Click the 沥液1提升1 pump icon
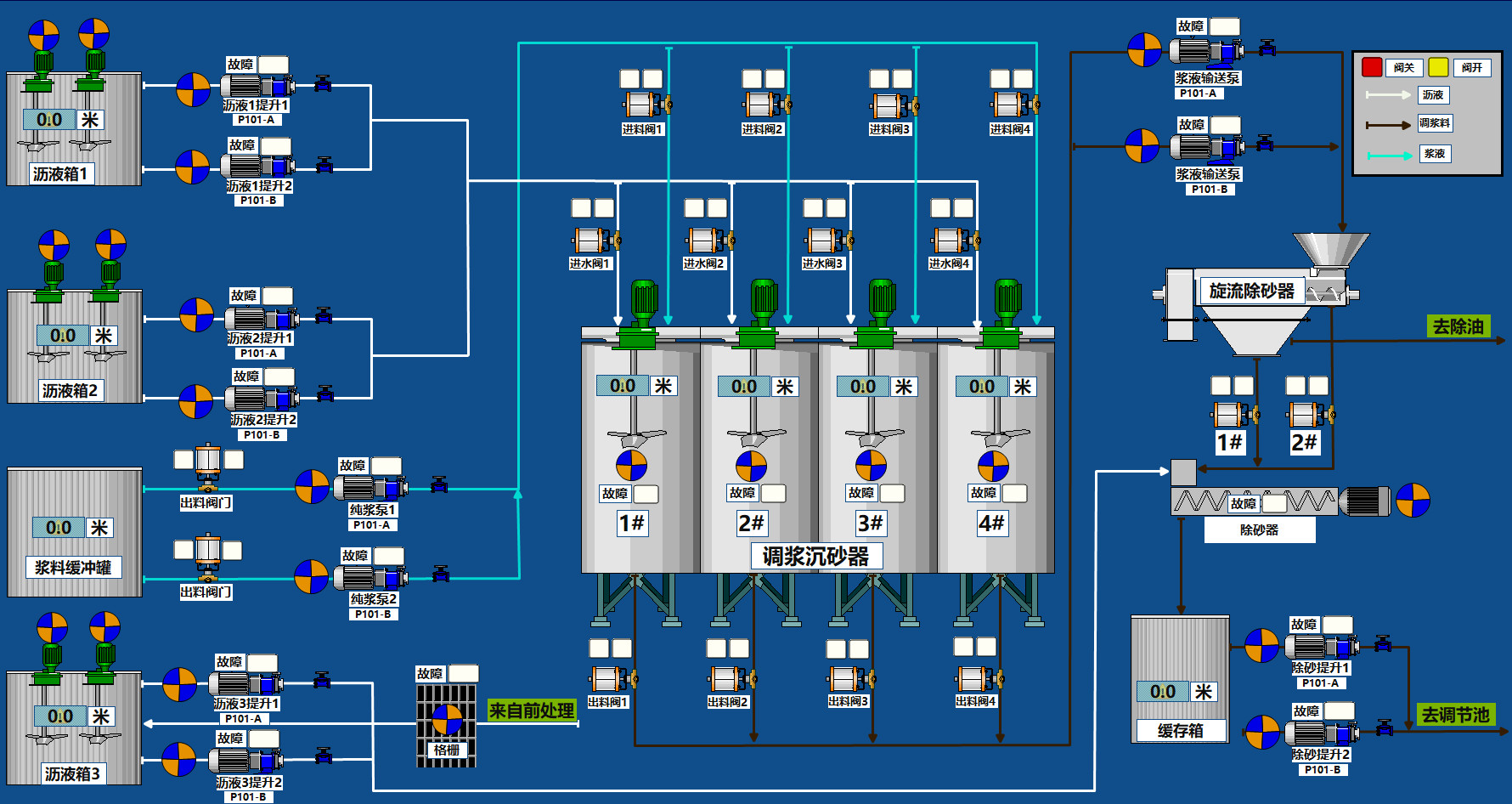This screenshot has width=1512, height=804. coord(257,86)
